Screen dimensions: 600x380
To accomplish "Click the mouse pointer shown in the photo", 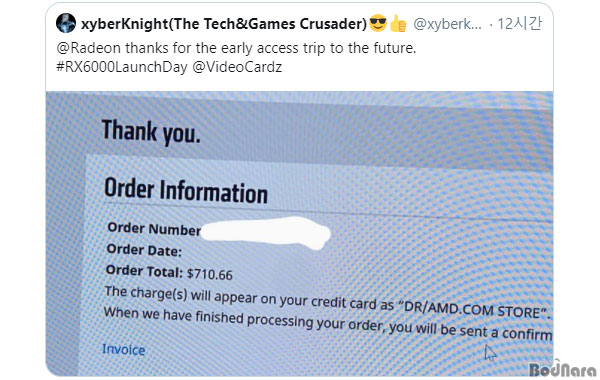I will 490,353.
